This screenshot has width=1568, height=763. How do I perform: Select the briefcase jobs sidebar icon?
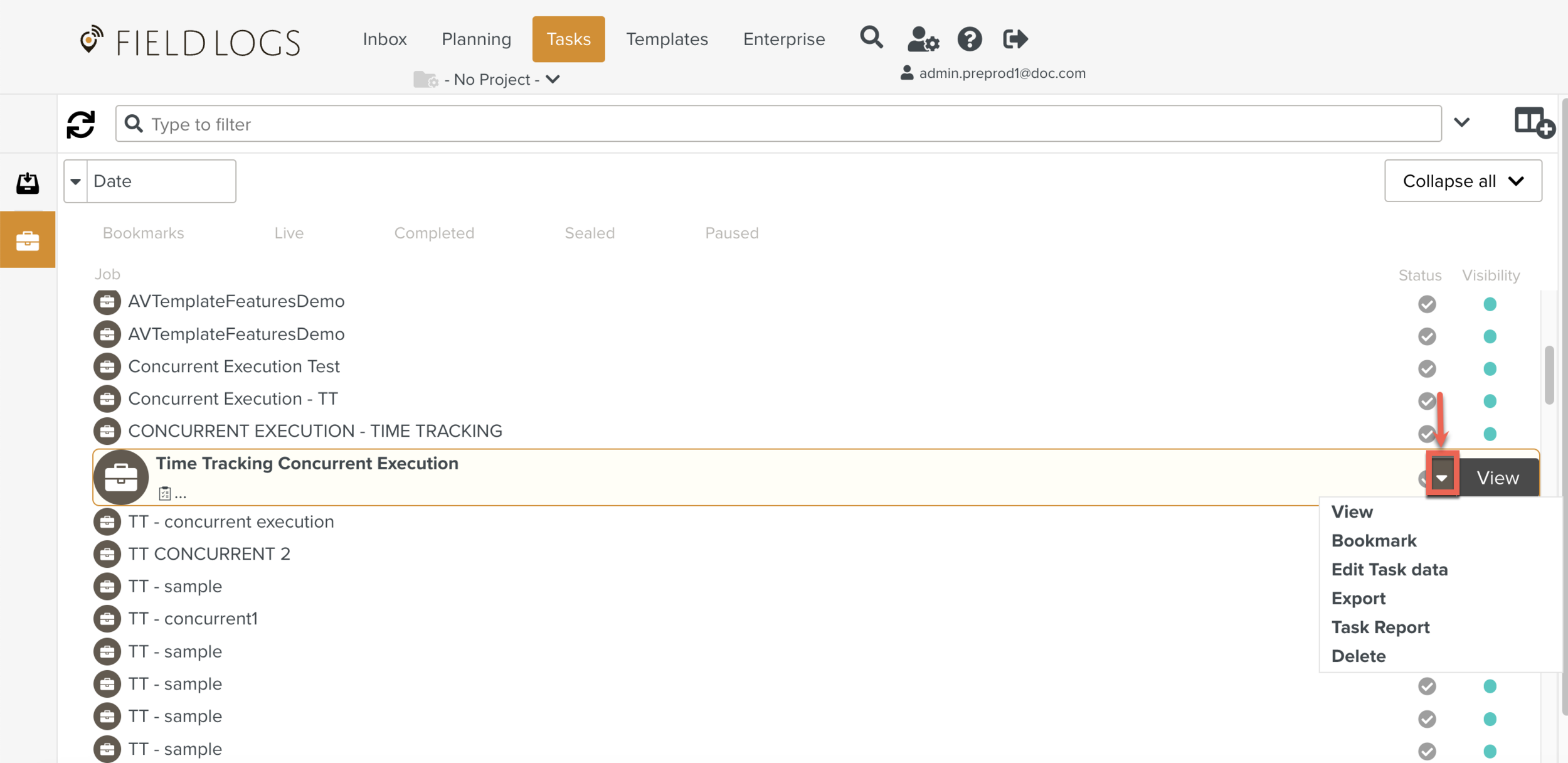28,240
